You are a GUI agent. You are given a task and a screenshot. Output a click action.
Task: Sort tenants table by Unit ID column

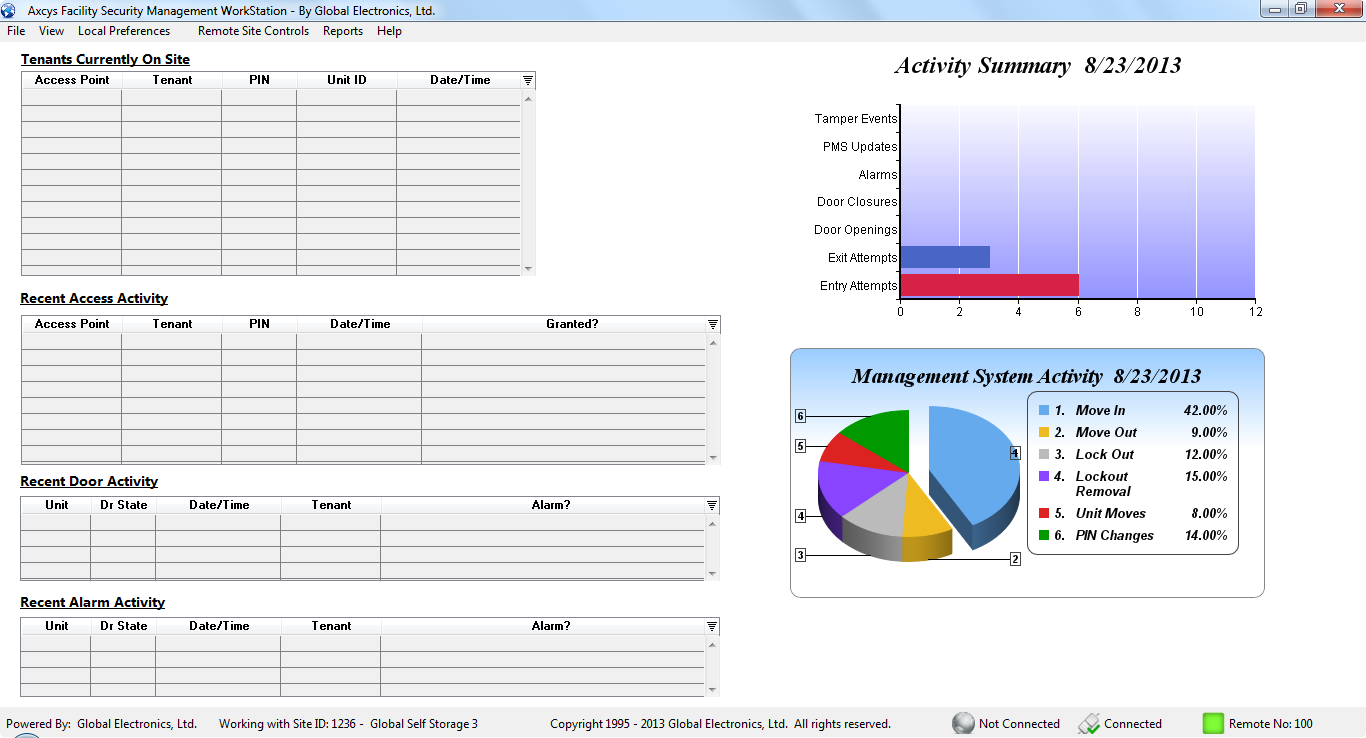346,80
